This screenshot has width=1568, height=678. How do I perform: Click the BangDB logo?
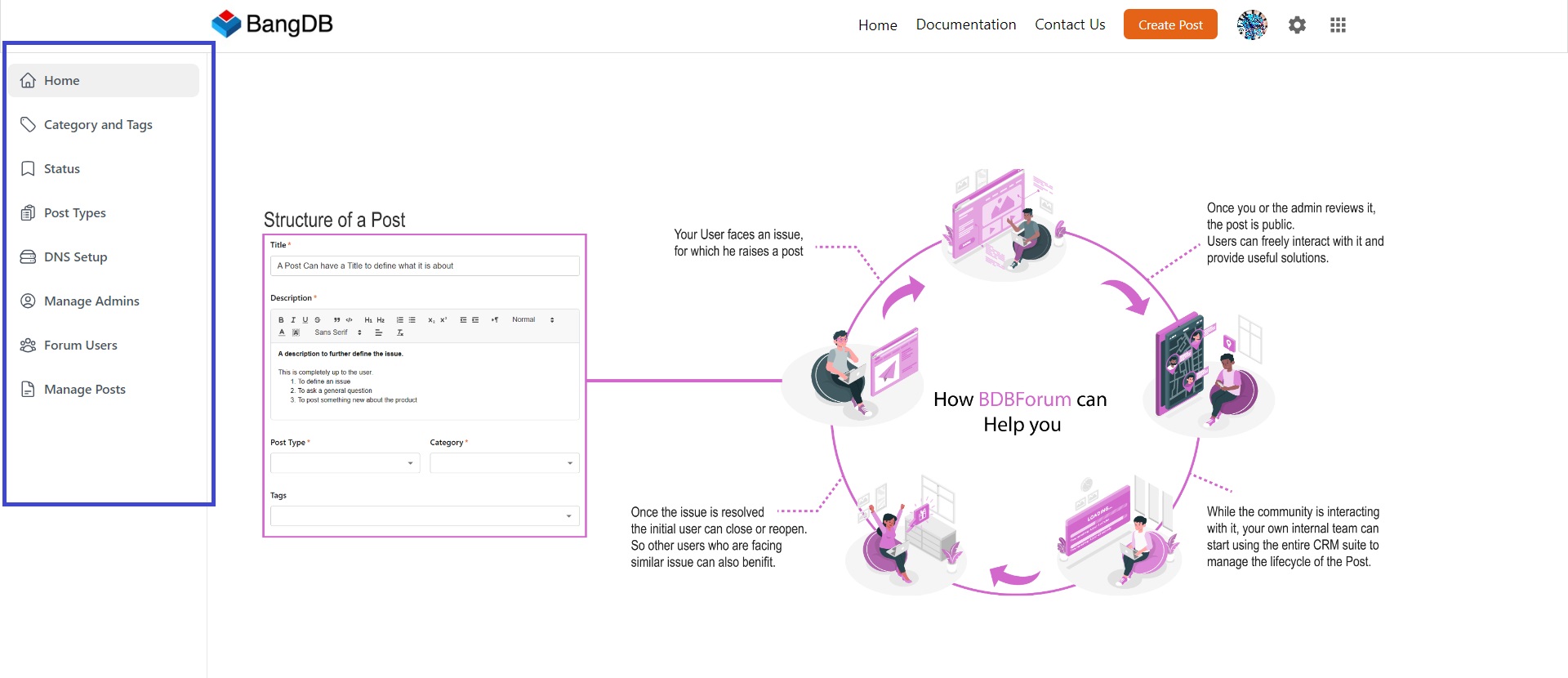[272, 25]
